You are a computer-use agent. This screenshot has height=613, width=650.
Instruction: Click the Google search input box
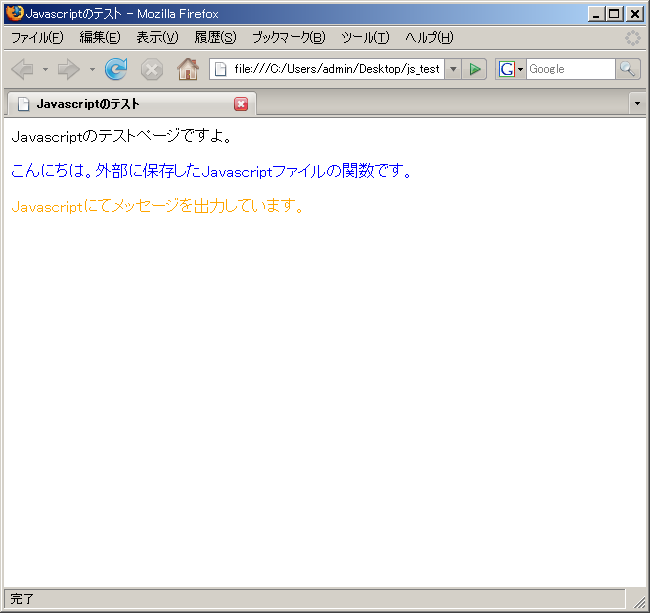click(570, 69)
